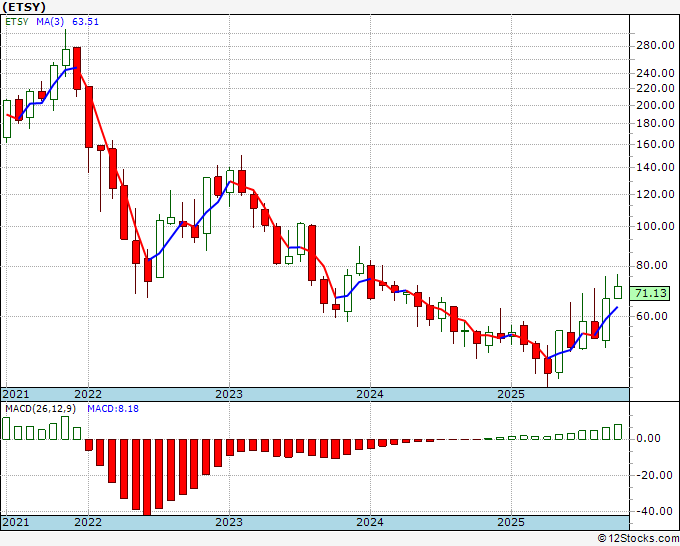Image resolution: width=680 pixels, height=546 pixels.
Task: Click the last green MACD histogram bar
Action: pyautogui.click(x=618, y=432)
